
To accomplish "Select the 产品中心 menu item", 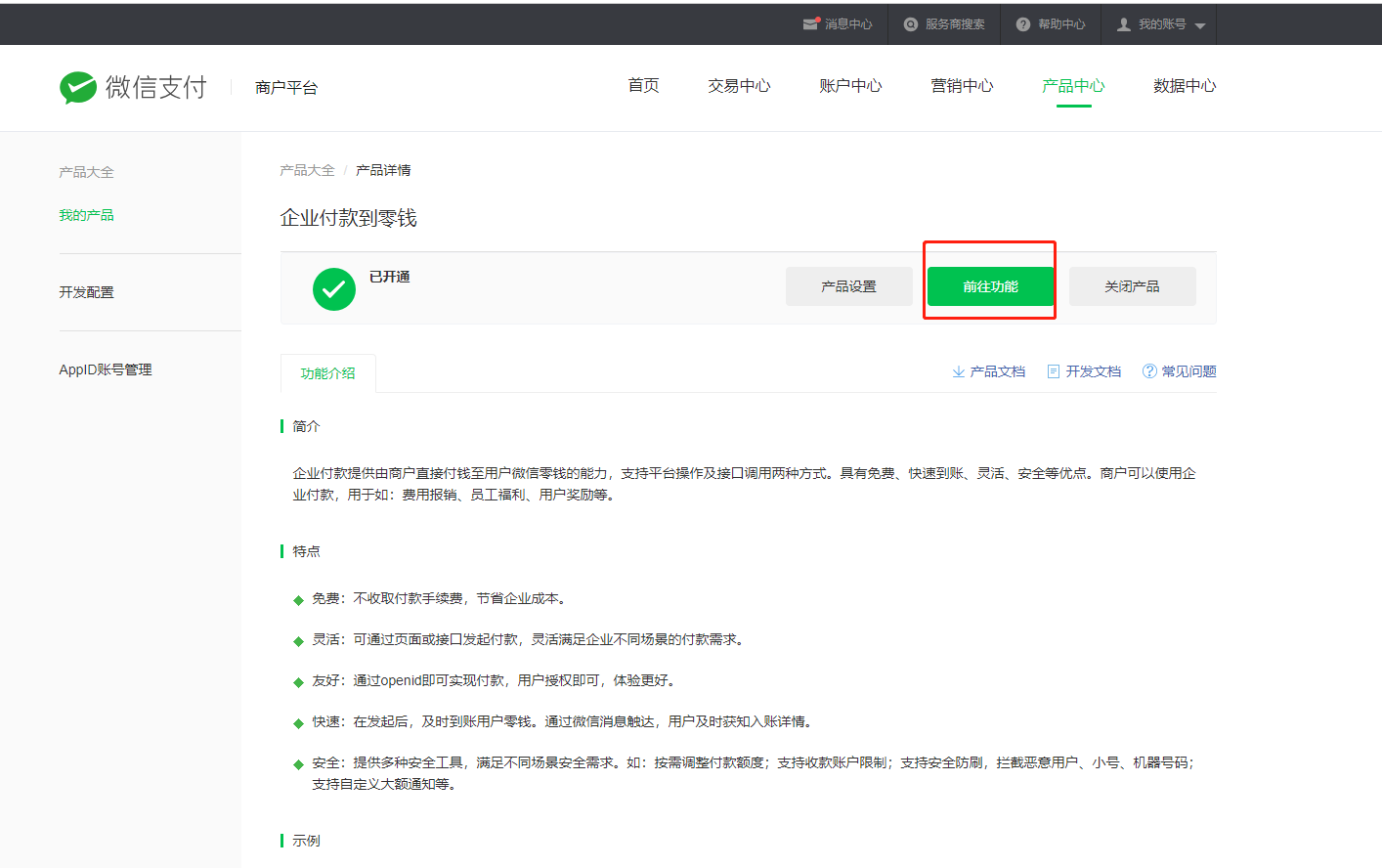I will [x=1073, y=86].
